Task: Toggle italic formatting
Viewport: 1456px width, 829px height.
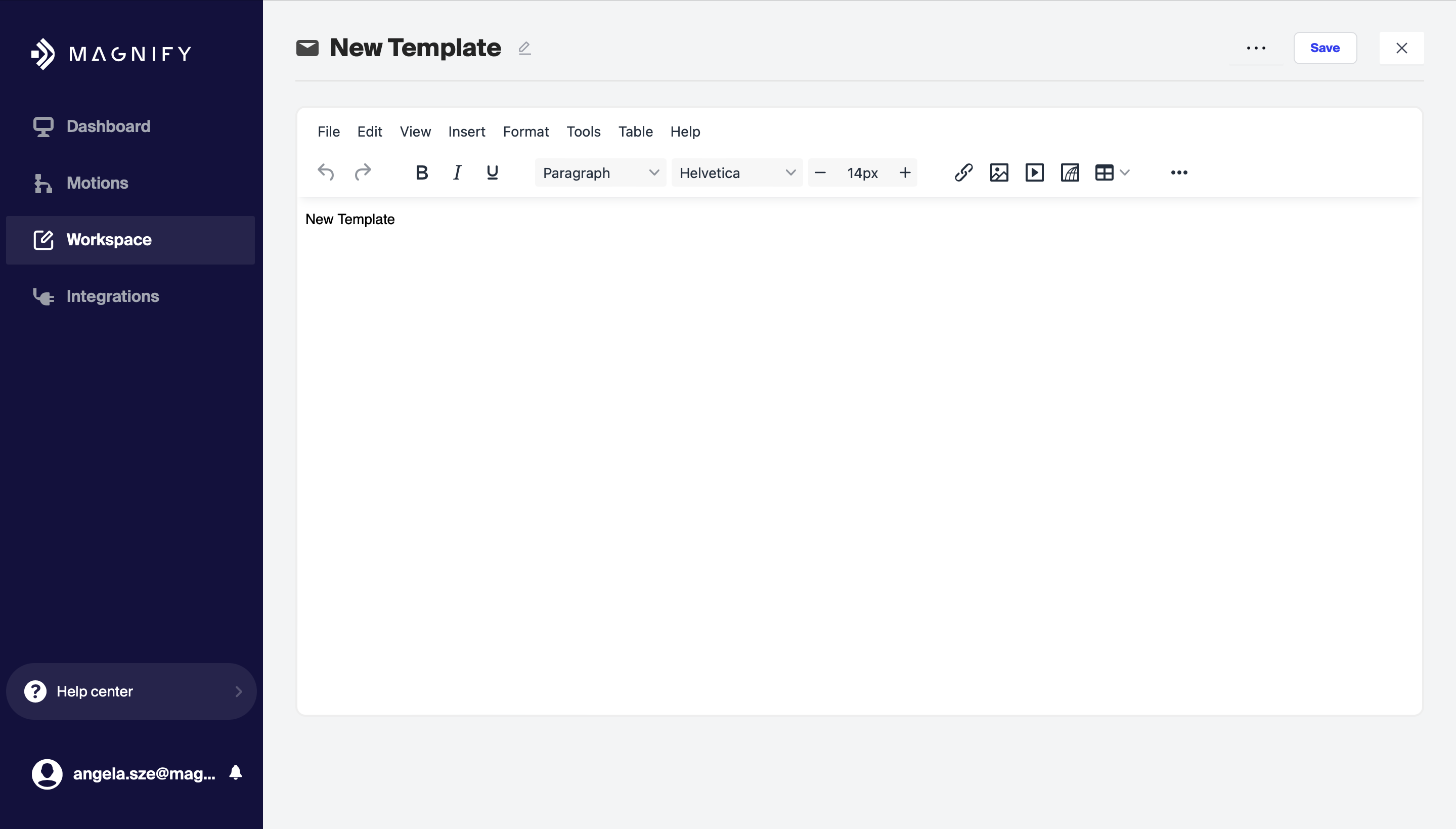Action: click(x=457, y=172)
